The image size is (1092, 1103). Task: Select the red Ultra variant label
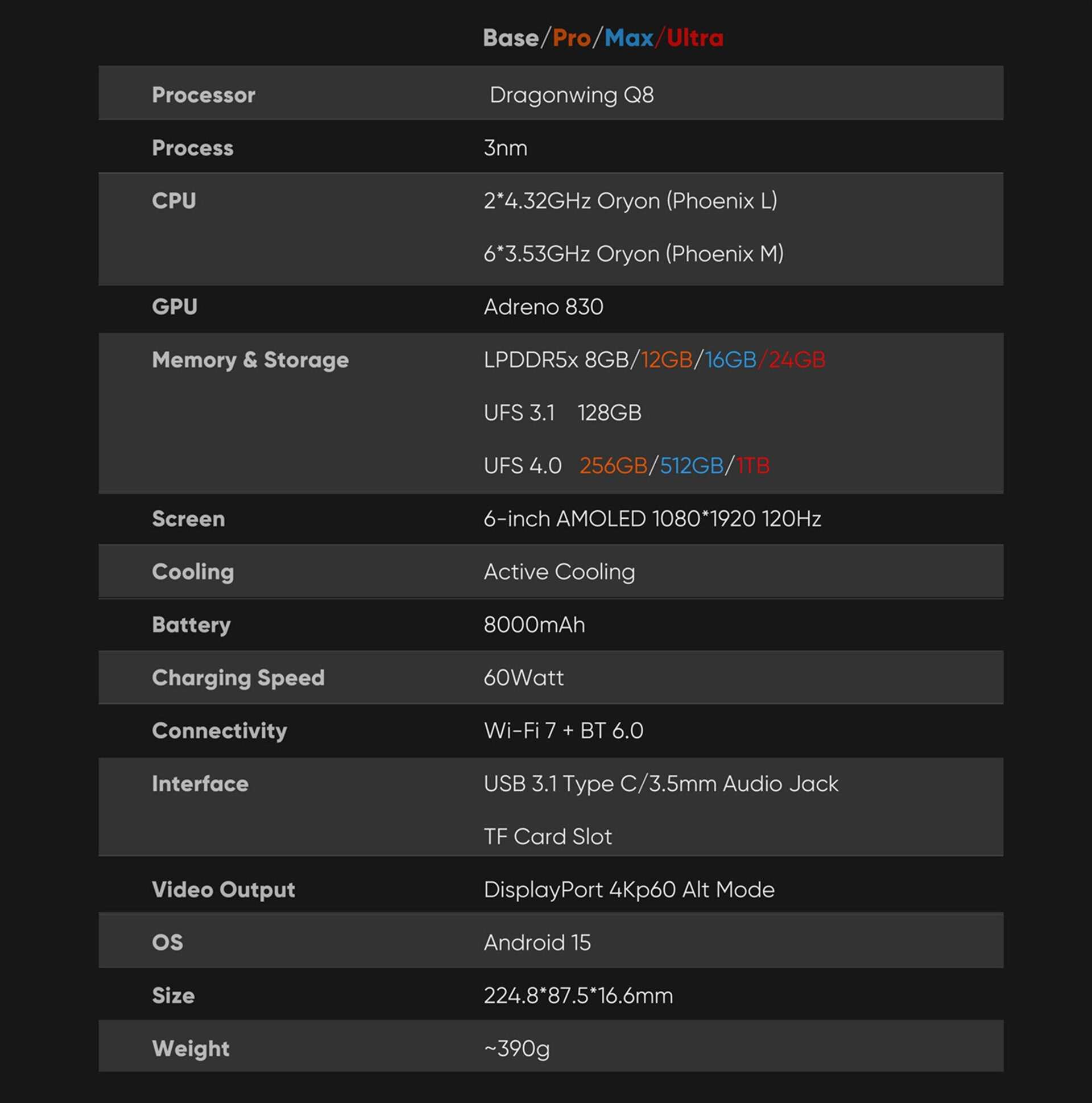click(694, 38)
